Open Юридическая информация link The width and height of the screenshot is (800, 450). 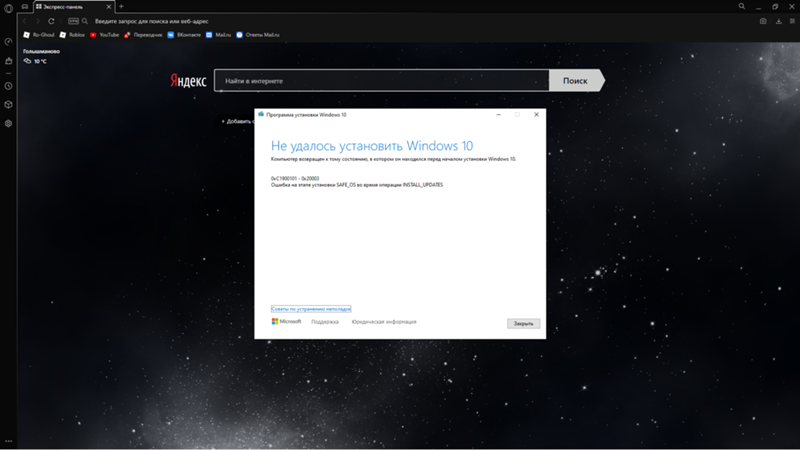click(384, 322)
